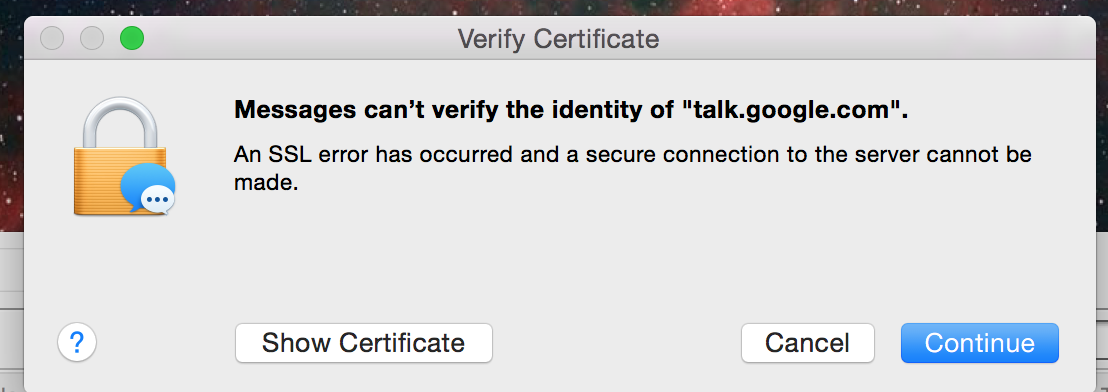
Task: Click the middle gray minimize window button
Action: tap(92, 37)
